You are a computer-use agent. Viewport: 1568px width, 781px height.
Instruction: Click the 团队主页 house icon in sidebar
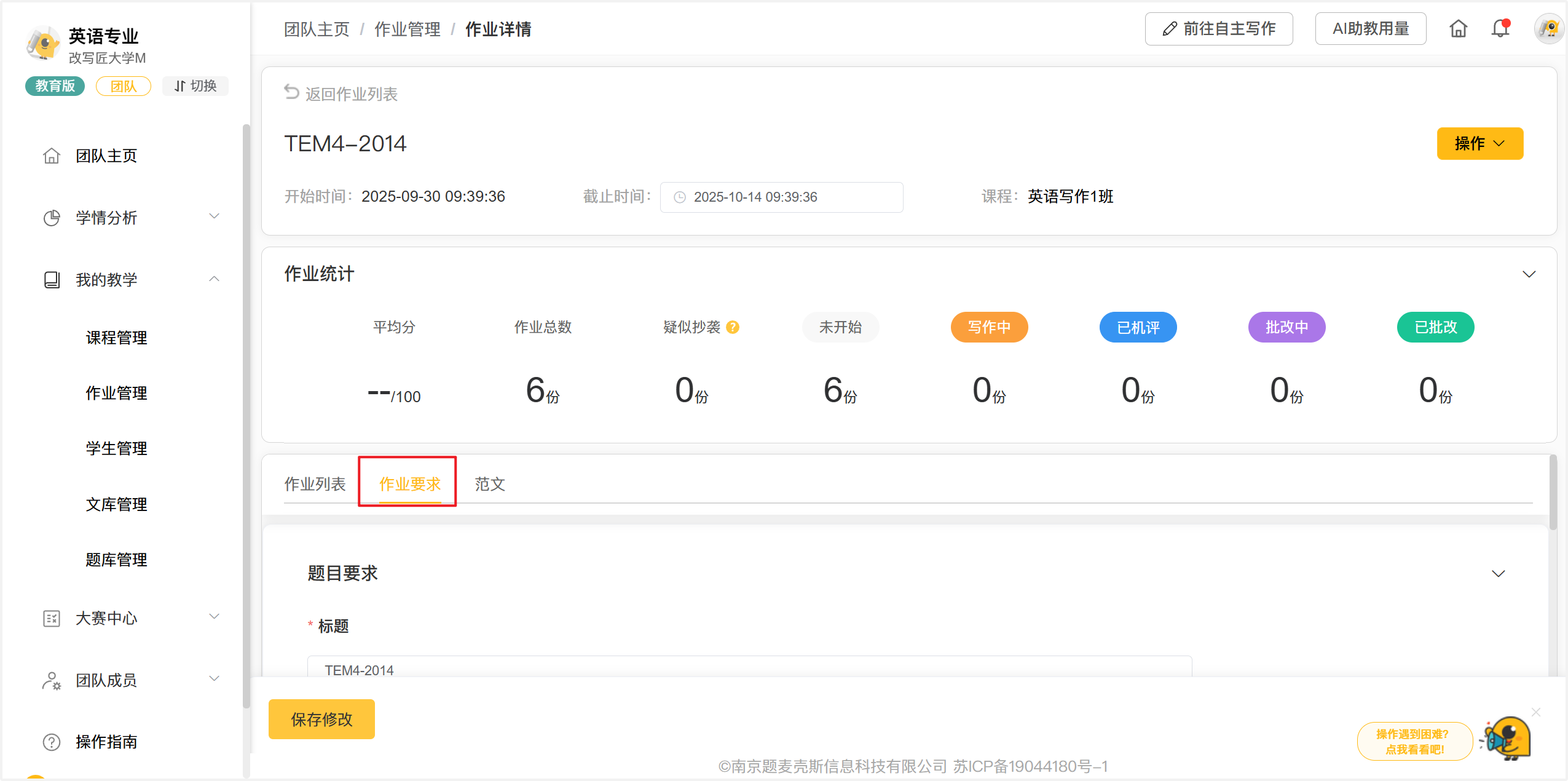52,156
